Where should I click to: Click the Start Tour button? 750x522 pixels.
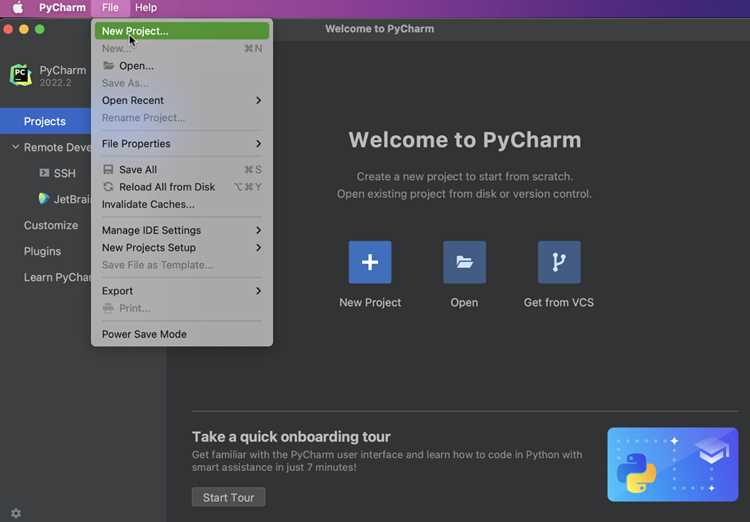click(228, 497)
